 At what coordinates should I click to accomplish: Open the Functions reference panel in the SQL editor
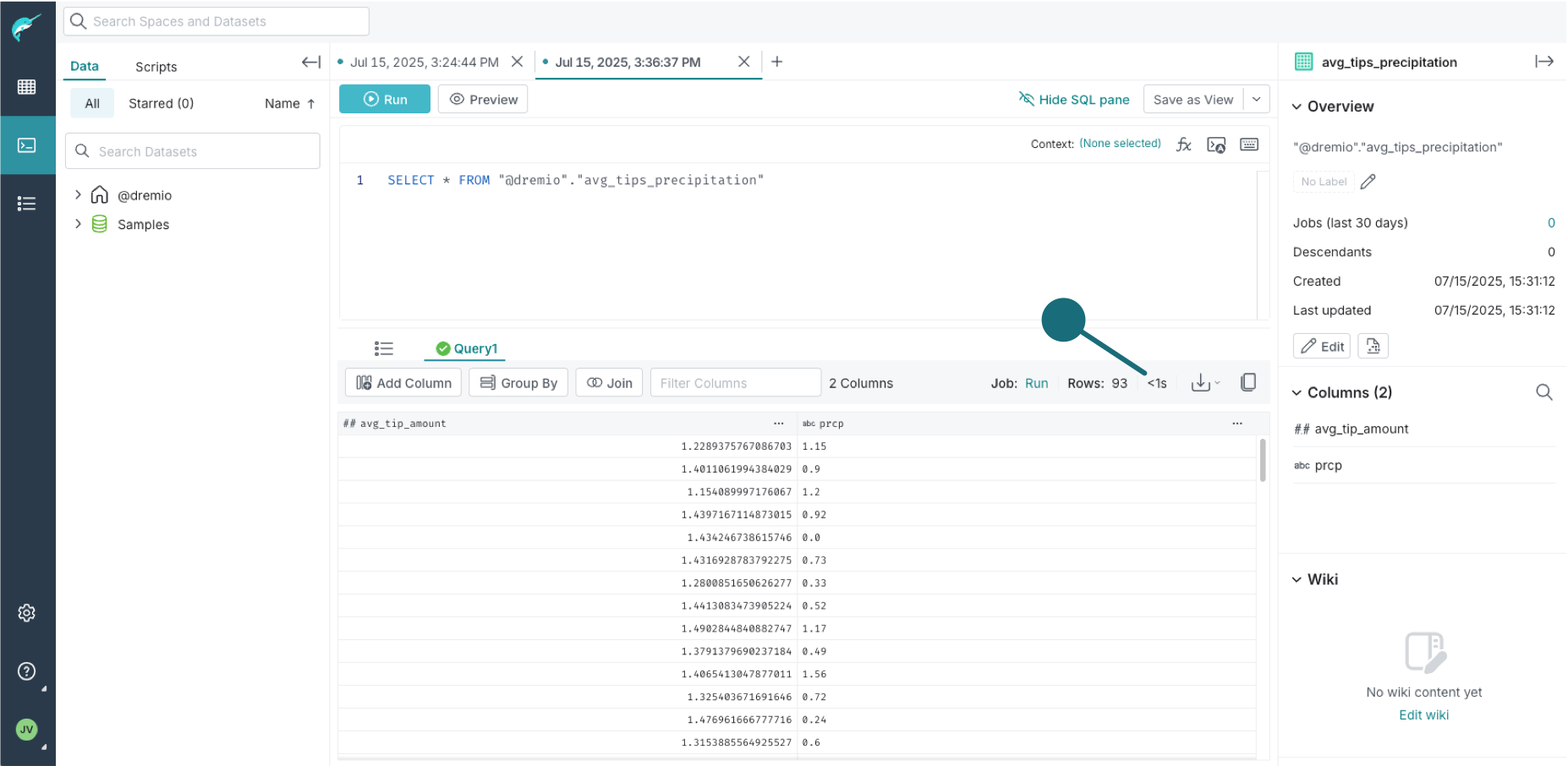tap(1184, 144)
